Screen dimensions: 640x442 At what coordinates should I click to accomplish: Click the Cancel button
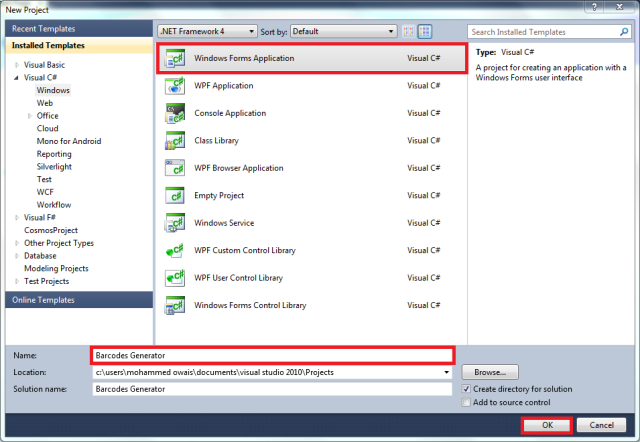coord(601,425)
